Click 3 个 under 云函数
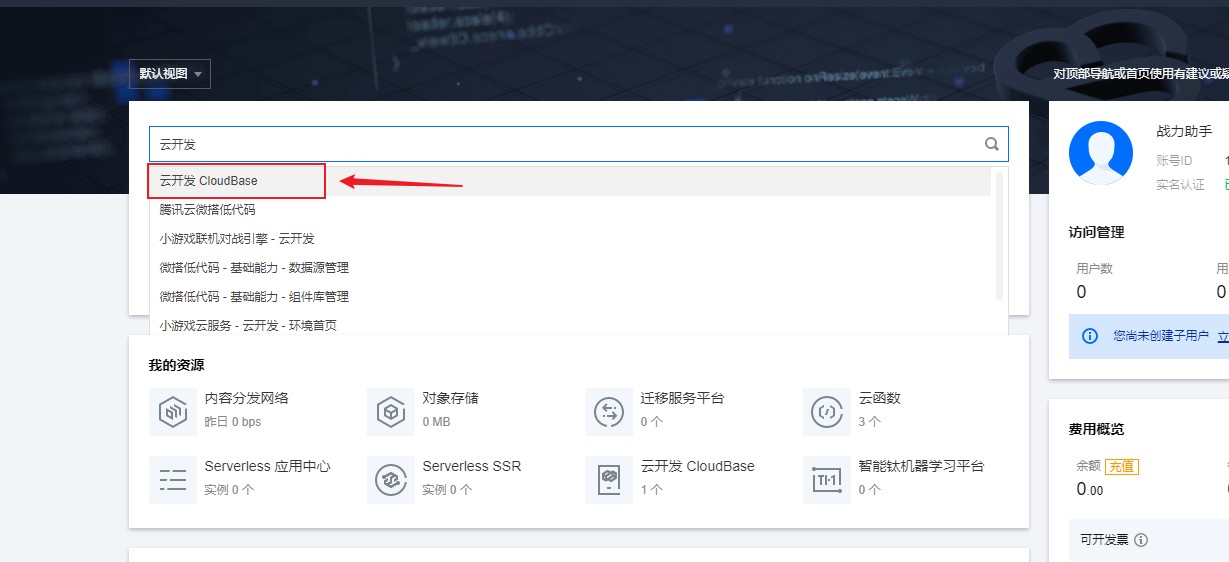Viewport: 1229px width, 562px height. (x=869, y=422)
